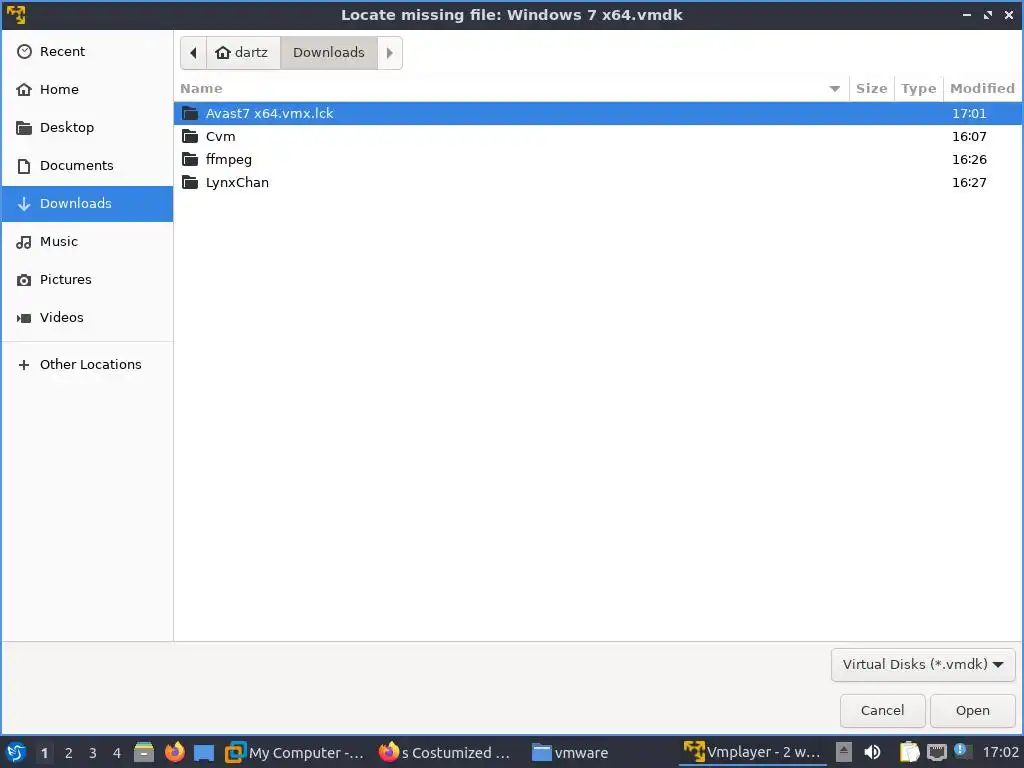Navigate to dartz home in path bar
Image resolution: width=1024 pixels, height=768 pixels.
pyautogui.click(x=243, y=53)
